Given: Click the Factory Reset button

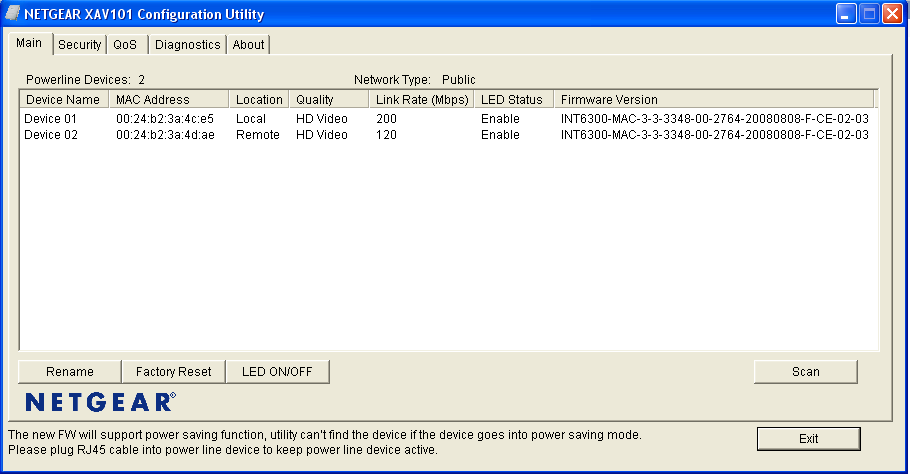Looking at the screenshot, I should click(x=174, y=372).
